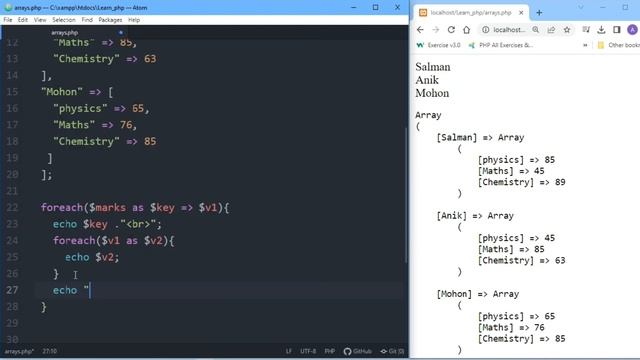Open Atom Selection menu
Viewport: 640px width, 360px height.
[x=64, y=20]
